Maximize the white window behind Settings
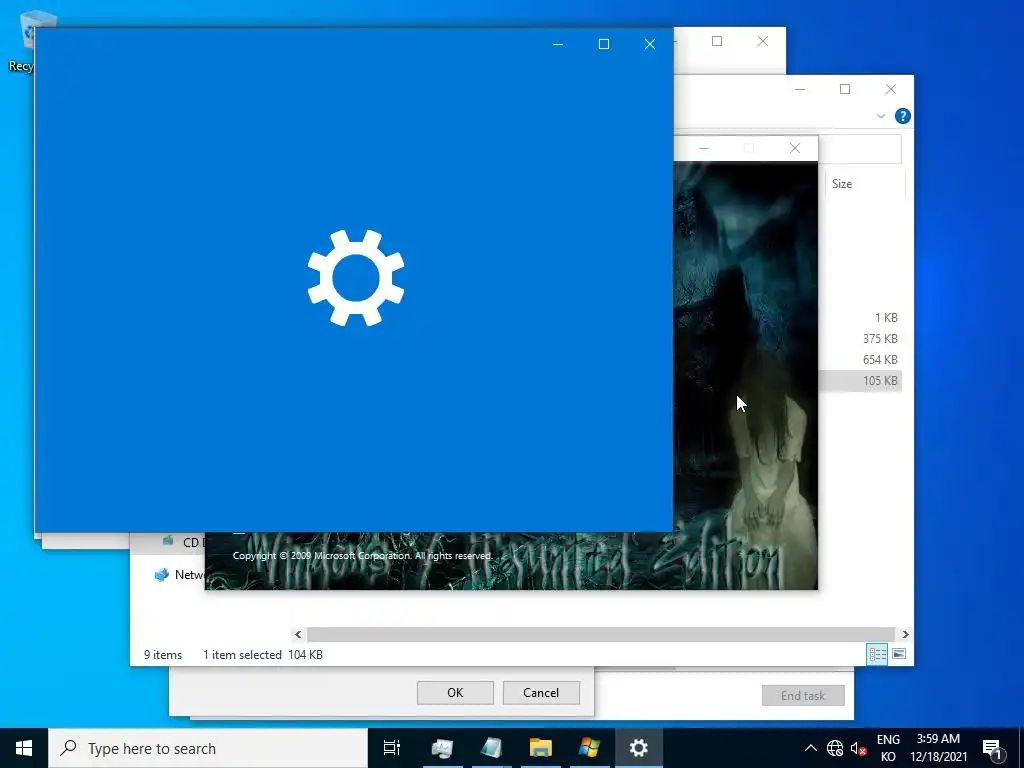1024x768 pixels. pyautogui.click(x=717, y=41)
